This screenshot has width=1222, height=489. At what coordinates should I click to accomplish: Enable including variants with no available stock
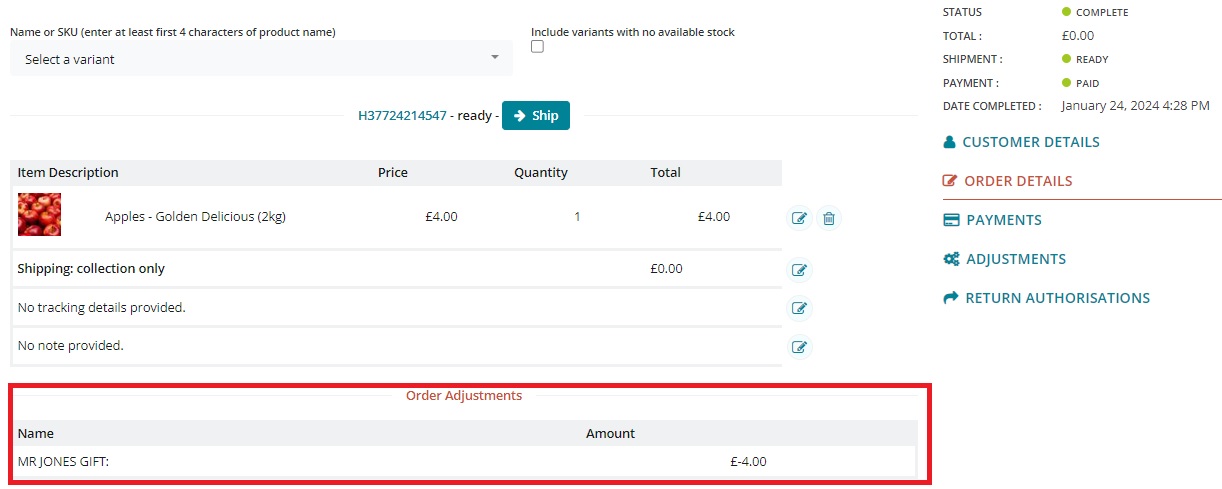pos(538,47)
